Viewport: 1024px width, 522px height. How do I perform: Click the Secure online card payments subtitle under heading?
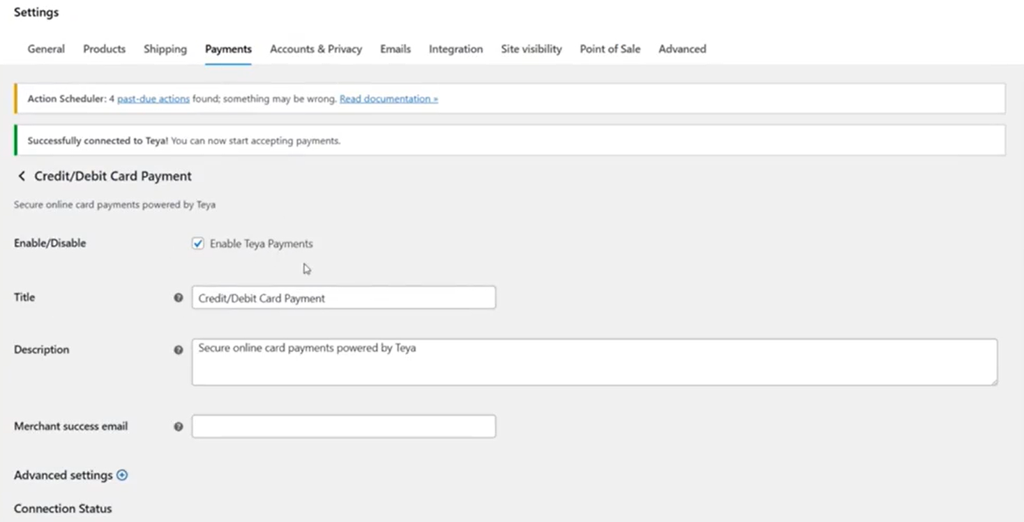click(x=114, y=204)
